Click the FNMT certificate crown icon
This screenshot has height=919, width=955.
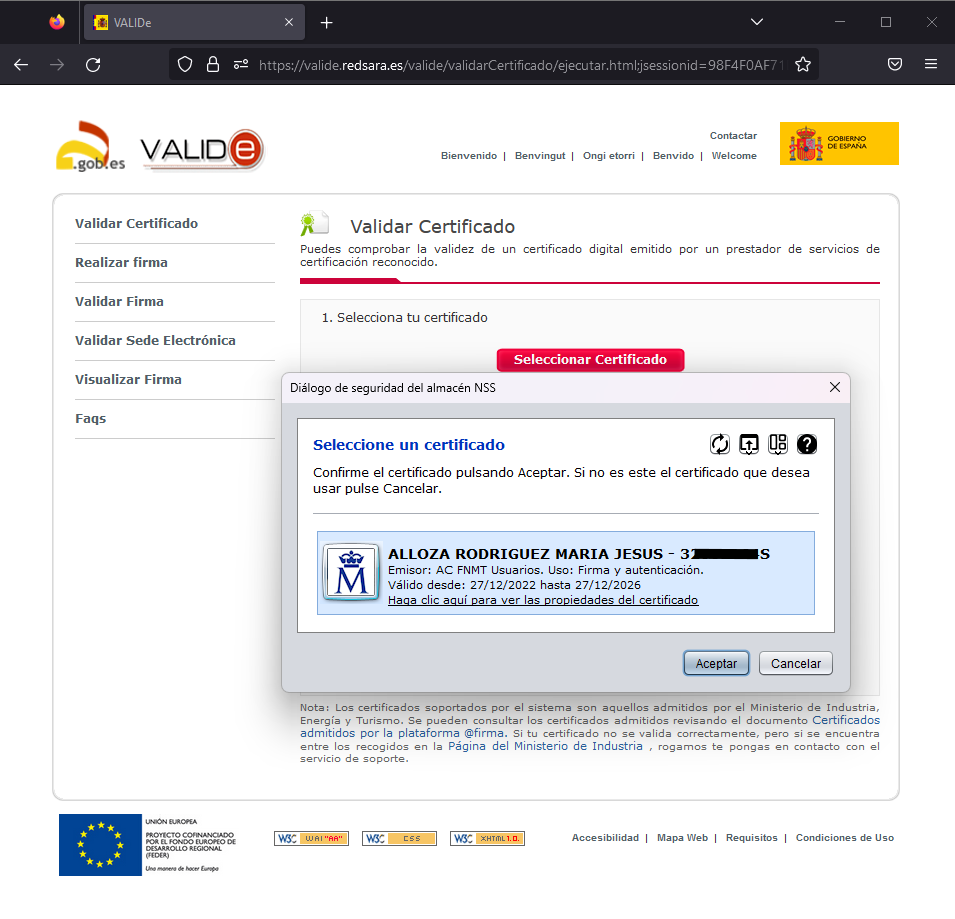(351, 573)
